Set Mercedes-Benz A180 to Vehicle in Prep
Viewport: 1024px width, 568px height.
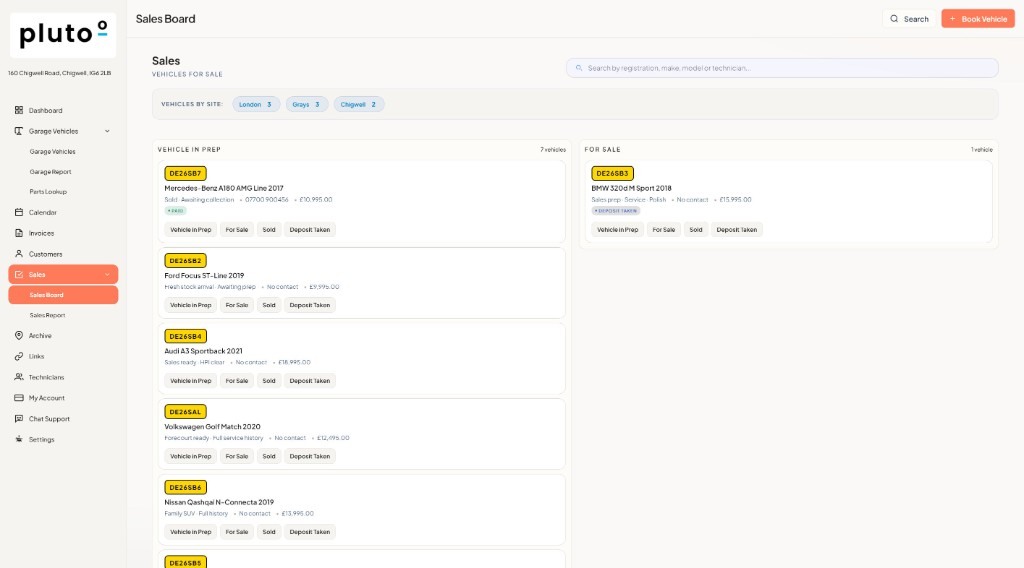point(191,230)
